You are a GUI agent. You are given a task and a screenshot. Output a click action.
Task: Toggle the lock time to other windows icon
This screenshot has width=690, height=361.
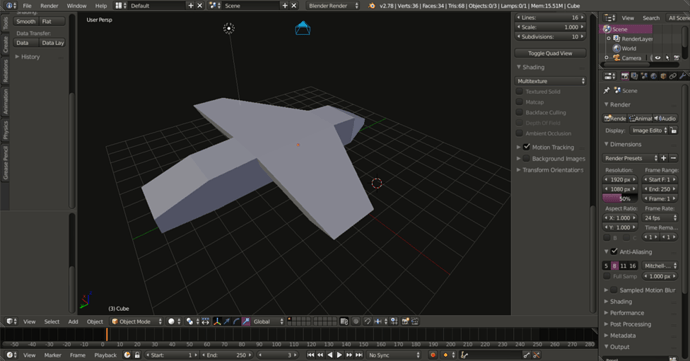[x=137, y=355]
